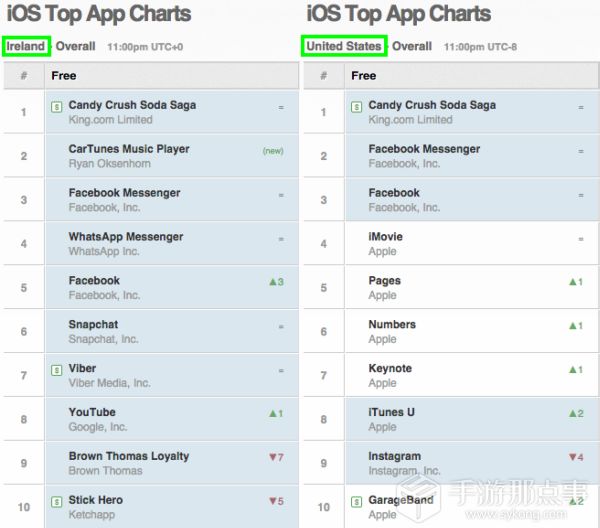600x528 pixels.
Task: Open the Overall category selector beside United States
Action: click(412, 46)
